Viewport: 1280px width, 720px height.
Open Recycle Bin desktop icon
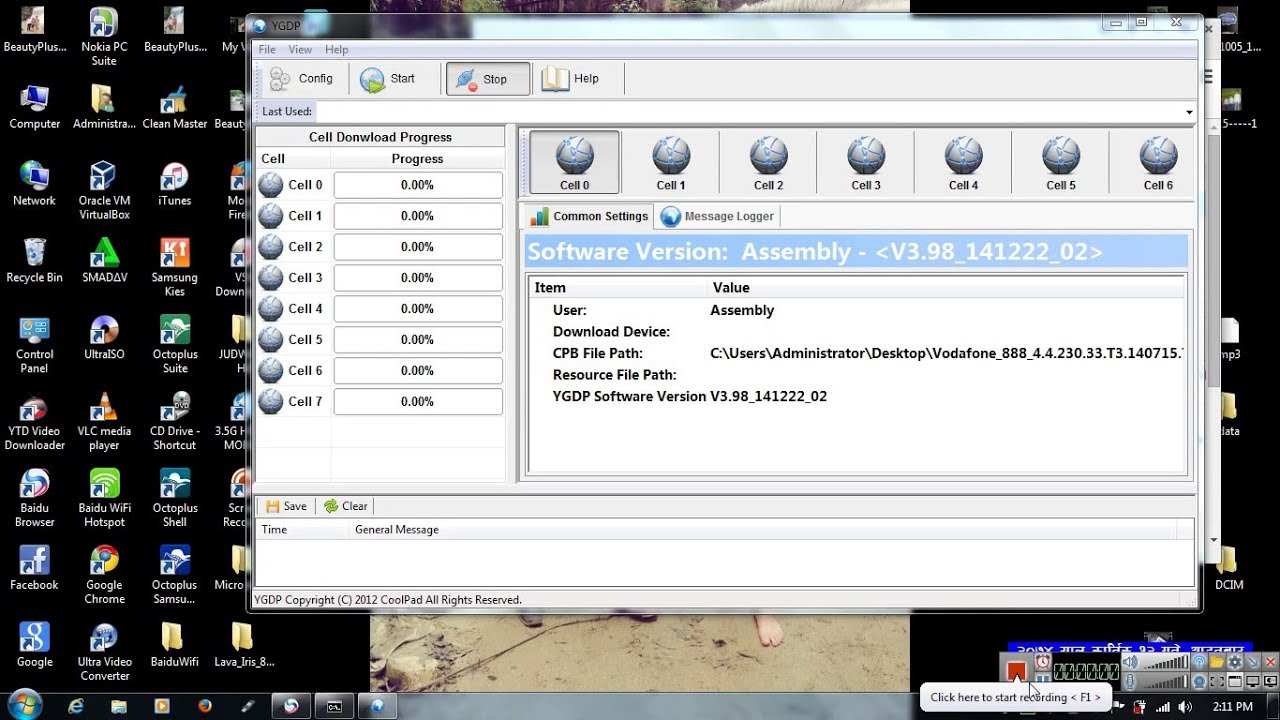34,260
